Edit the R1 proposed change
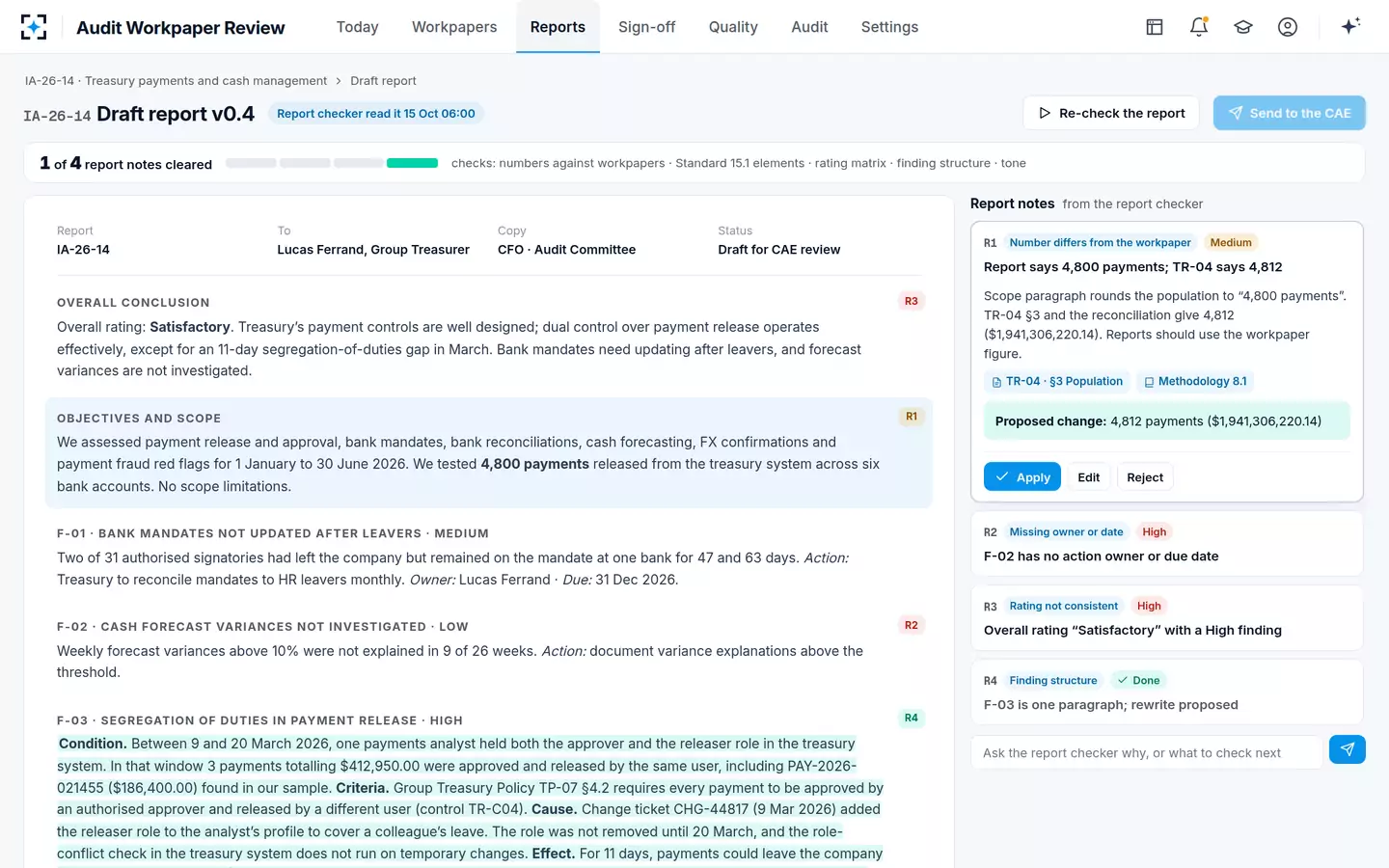Viewport: 1389px width, 868px height. [x=1089, y=476]
